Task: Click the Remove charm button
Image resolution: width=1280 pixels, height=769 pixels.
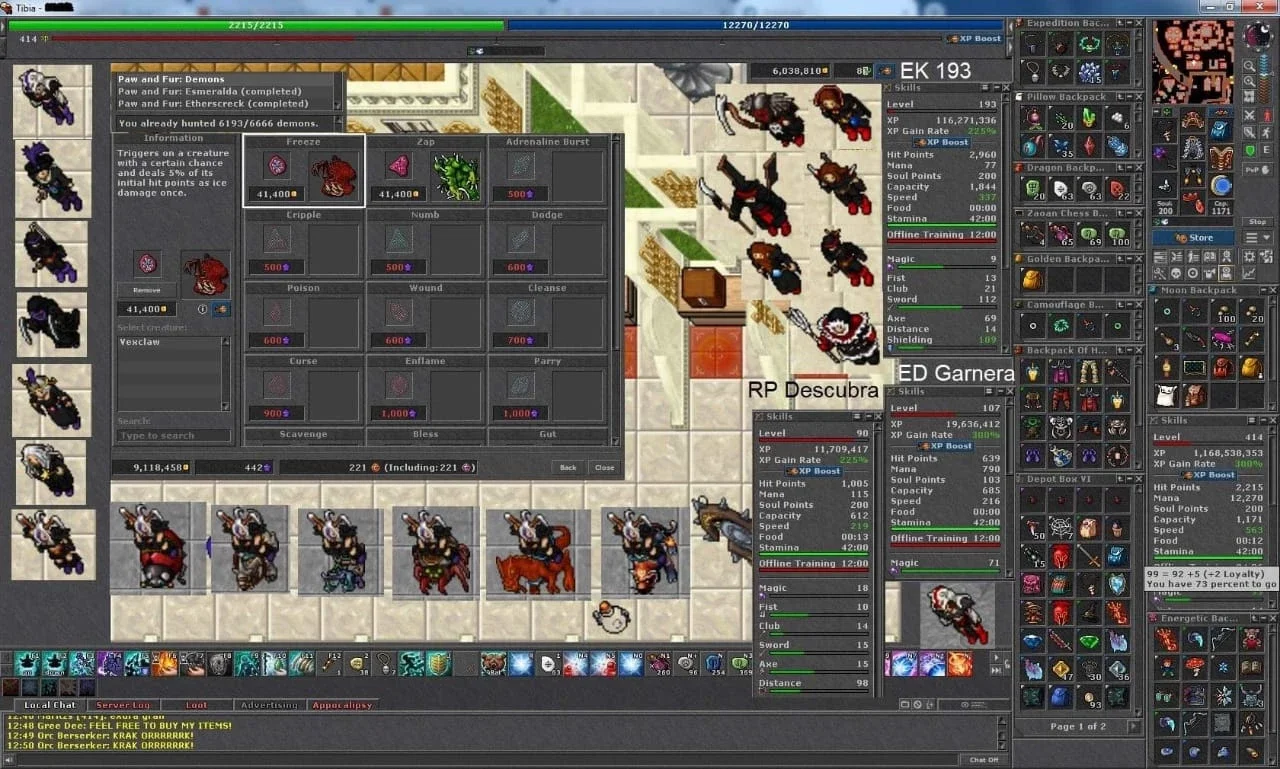Action: pos(147,289)
